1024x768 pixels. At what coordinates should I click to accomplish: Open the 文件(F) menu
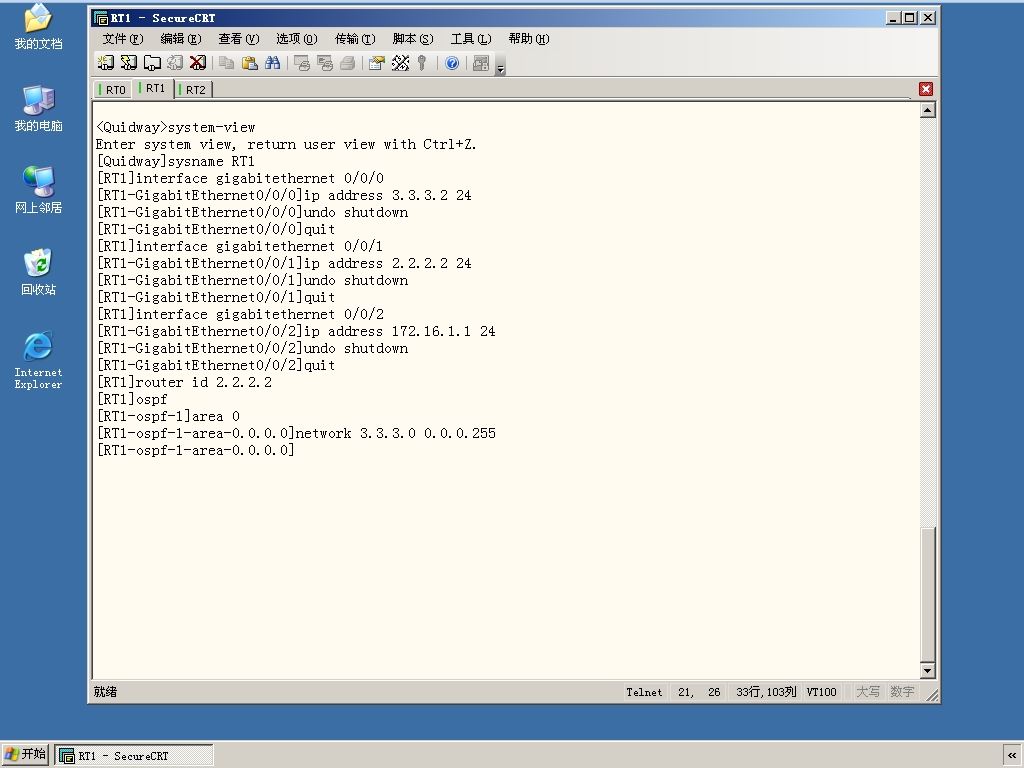123,39
